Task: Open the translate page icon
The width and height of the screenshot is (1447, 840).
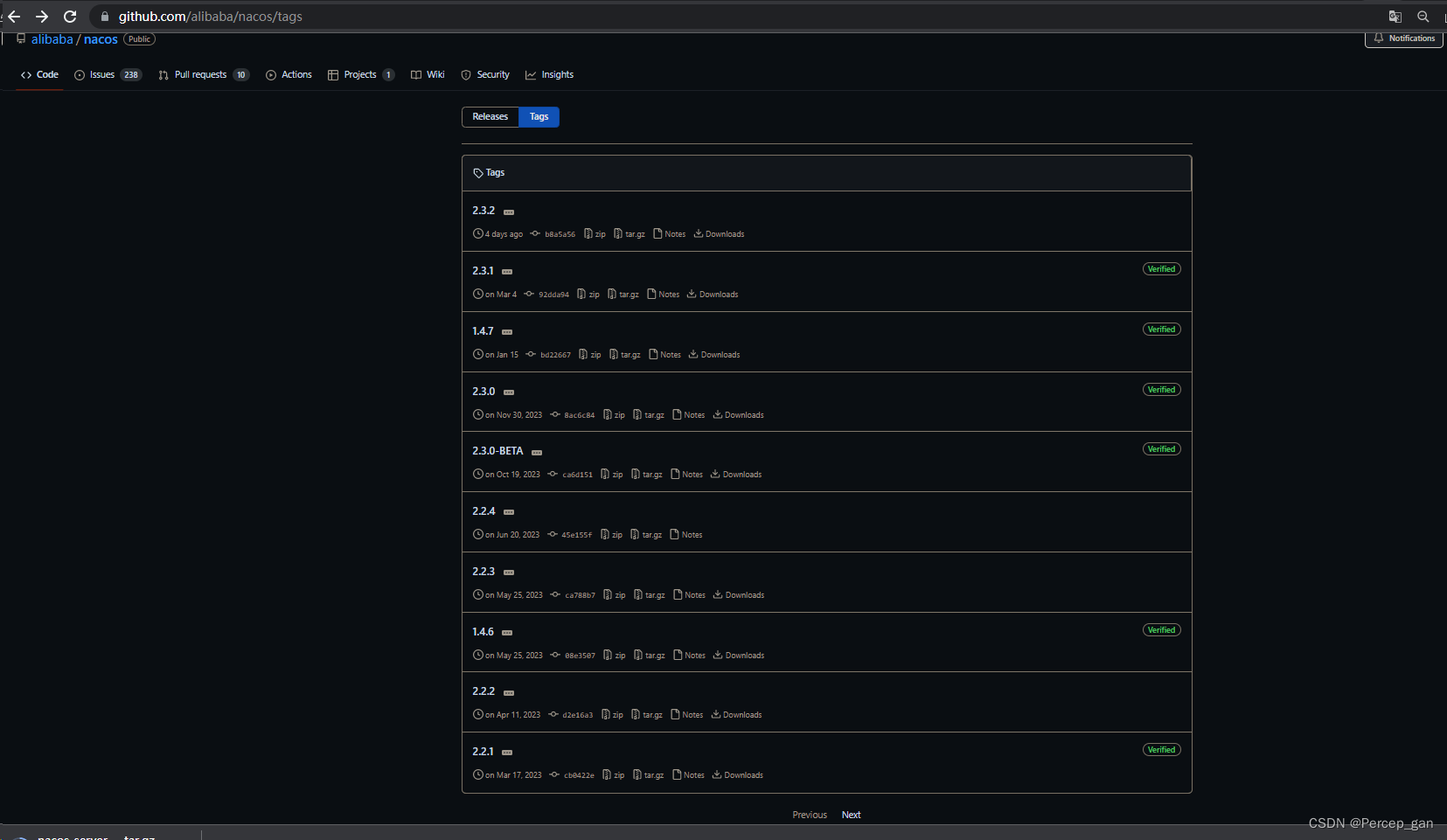Action: click(x=1395, y=17)
